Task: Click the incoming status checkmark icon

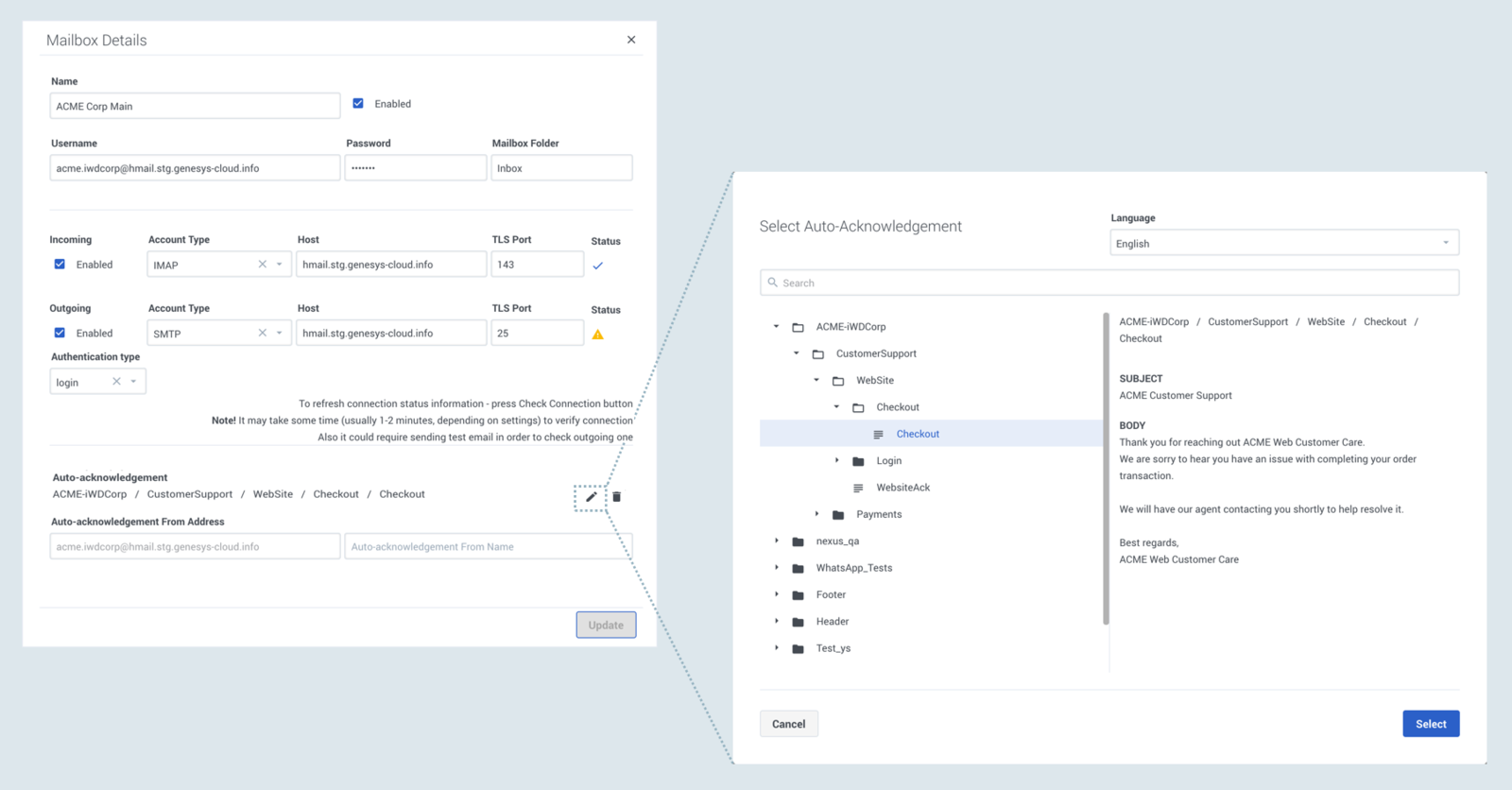Action: coord(598,266)
